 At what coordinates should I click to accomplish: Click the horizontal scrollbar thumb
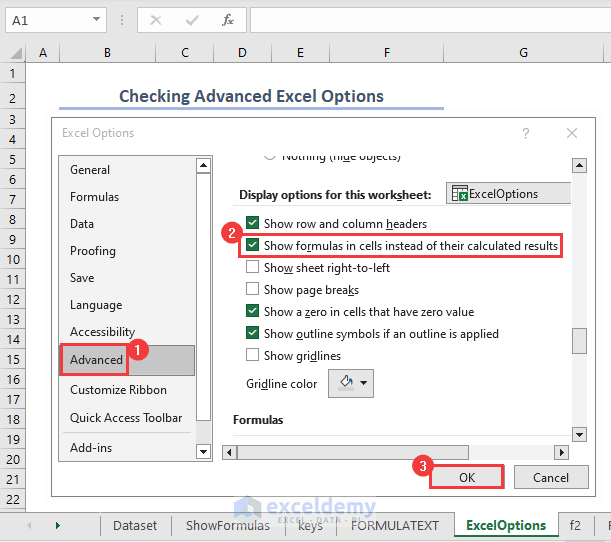pyautogui.click(x=353, y=452)
